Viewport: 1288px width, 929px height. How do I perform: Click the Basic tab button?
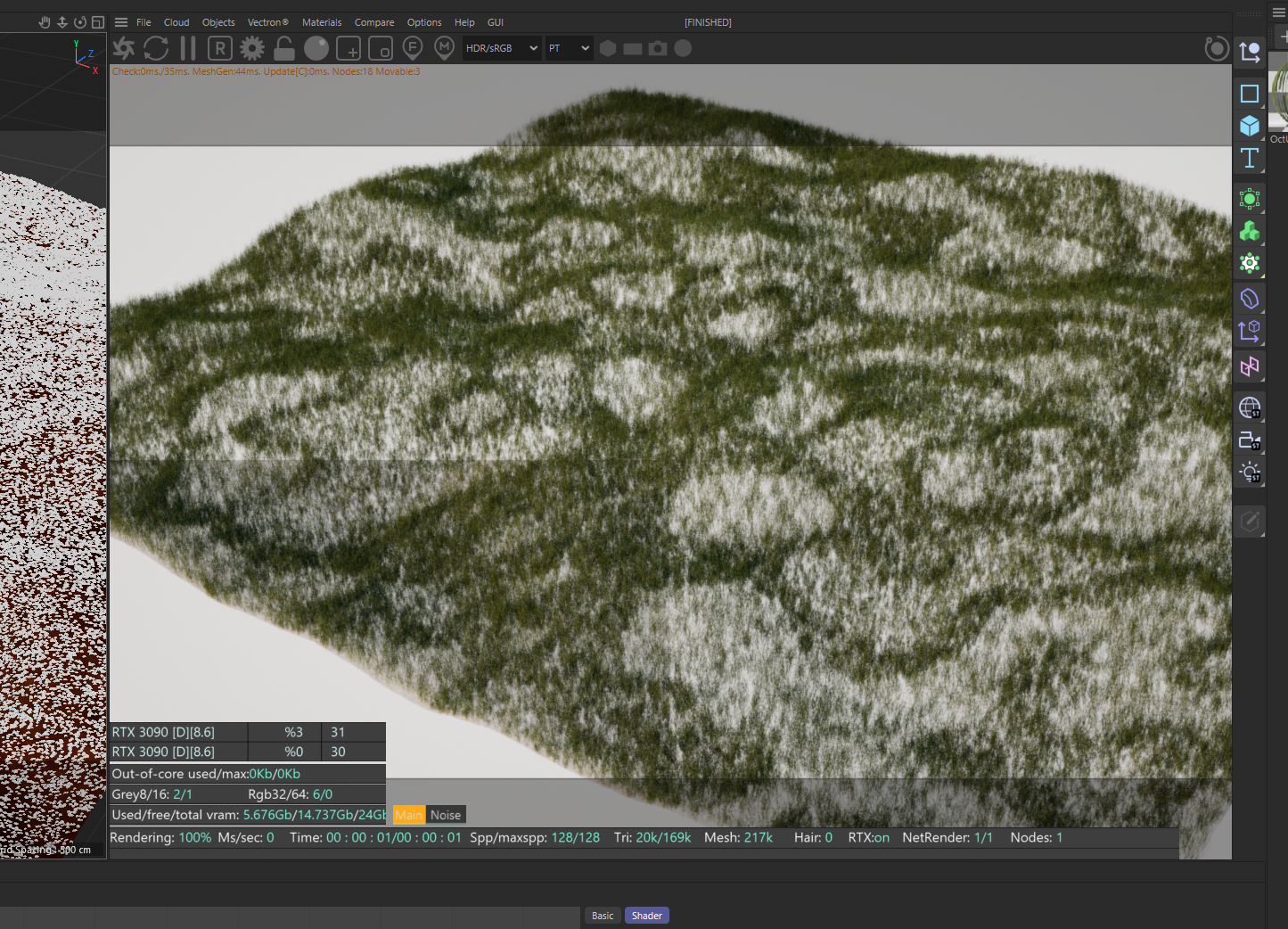pyautogui.click(x=603, y=916)
